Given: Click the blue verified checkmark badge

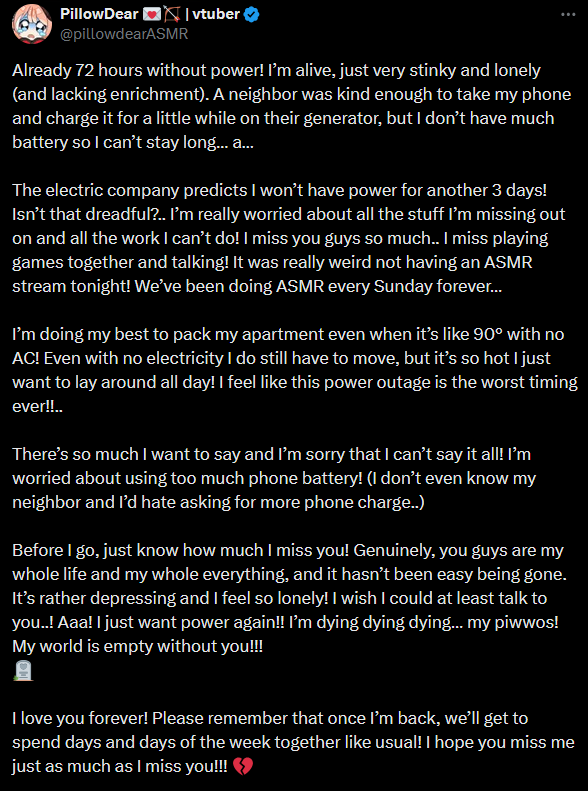Looking at the screenshot, I should 252,14.
